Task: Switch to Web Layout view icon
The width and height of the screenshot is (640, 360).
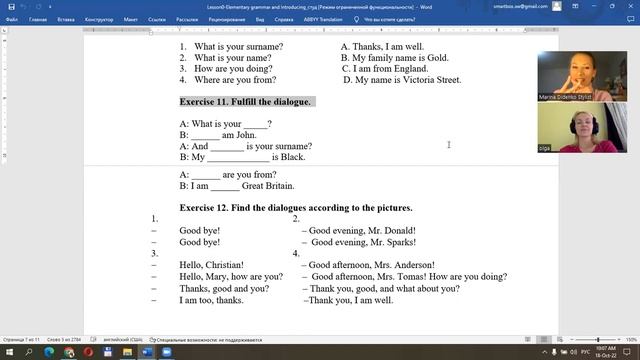Action: 560,340
